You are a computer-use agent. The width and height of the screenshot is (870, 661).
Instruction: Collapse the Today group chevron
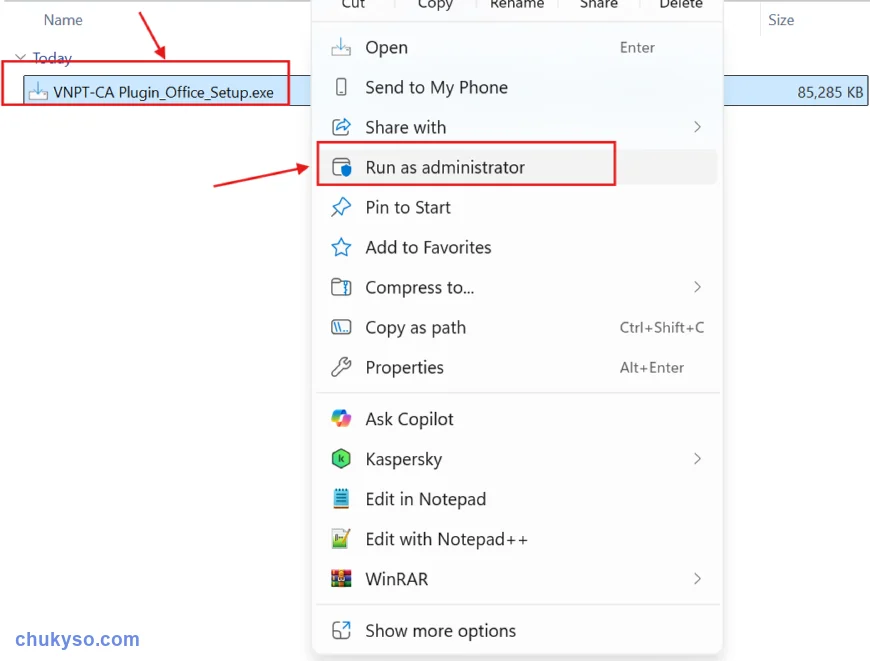20,57
